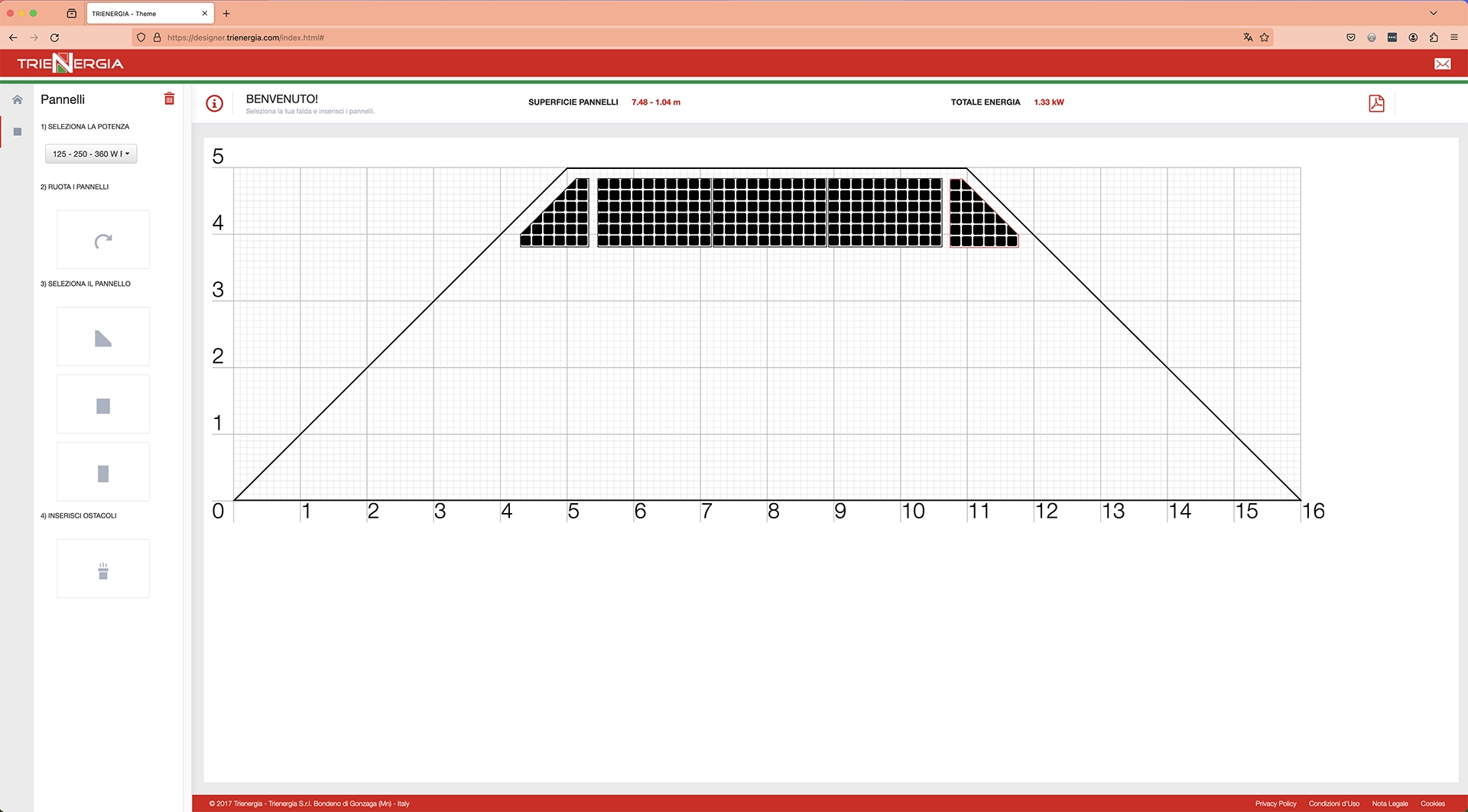The image size is (1468, 812).
Task: Open the browser hamburger menu
Action: point(1453,37)
